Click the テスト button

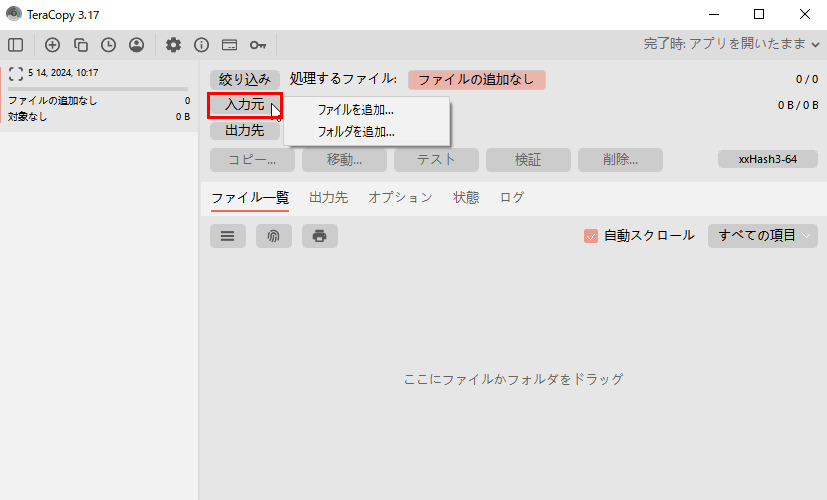click(x=436, y=160)
